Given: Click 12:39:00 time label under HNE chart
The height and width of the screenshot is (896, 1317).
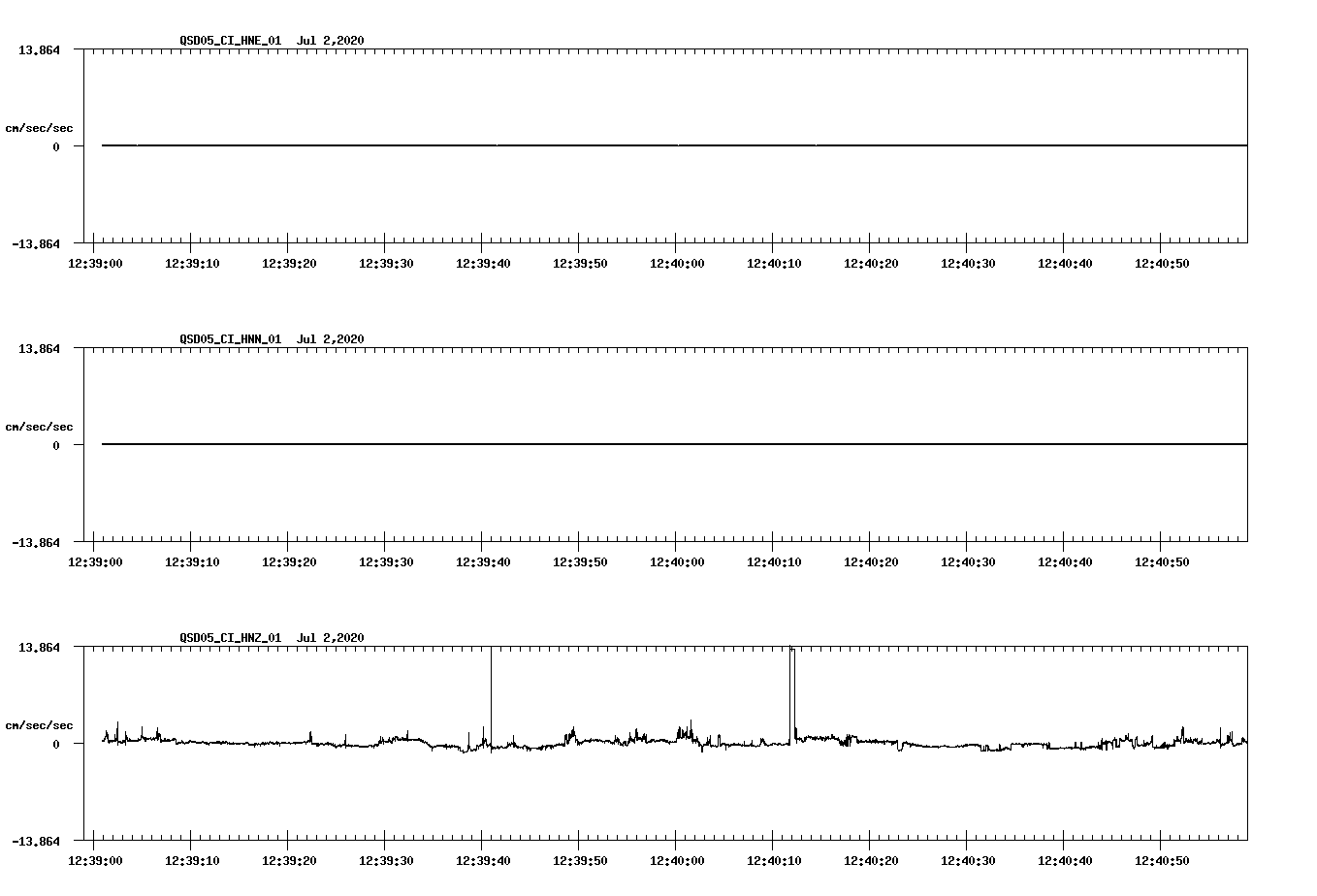Looking at the screenshot, I should 95,263.
